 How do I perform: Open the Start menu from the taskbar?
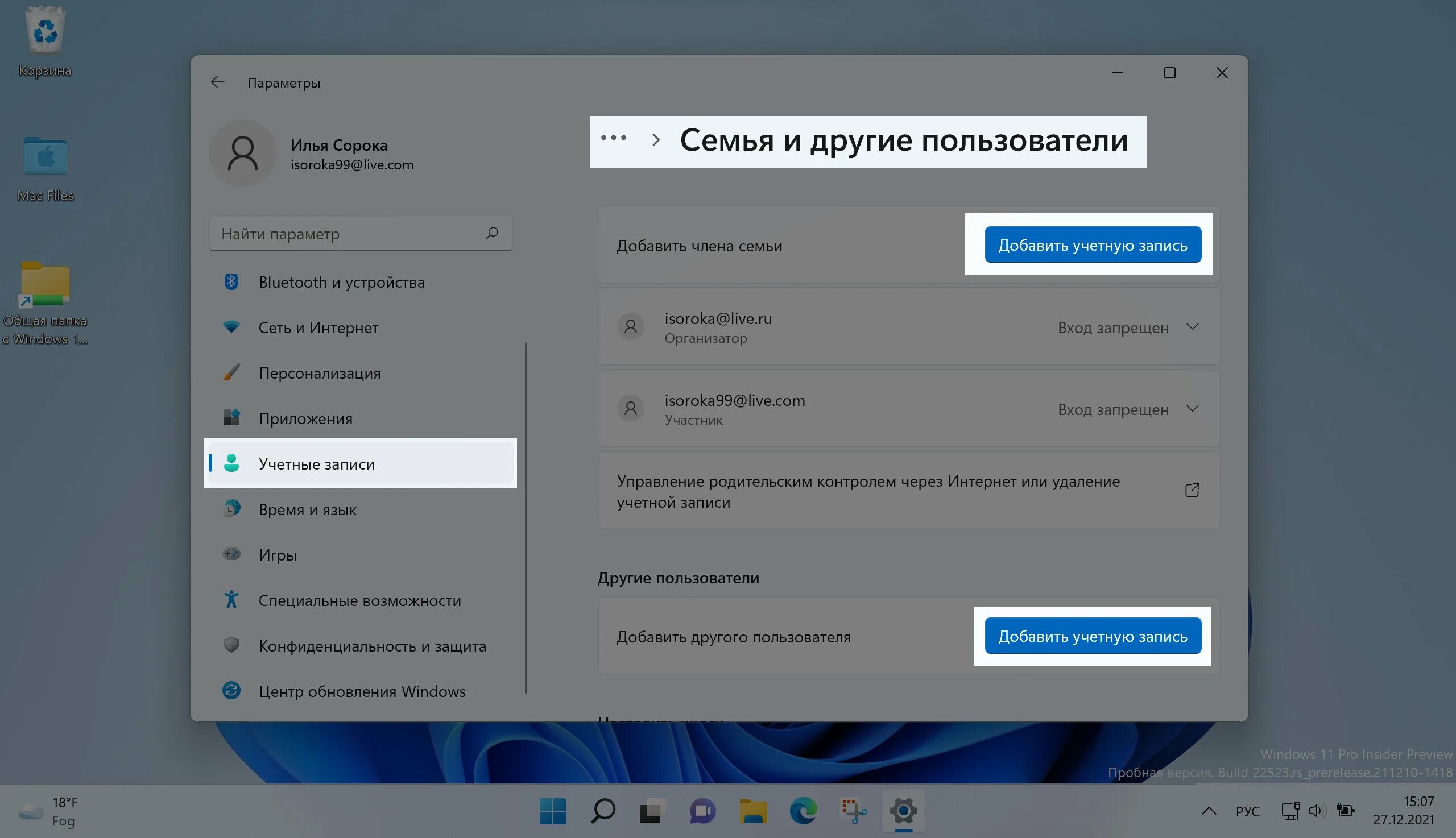553,811
